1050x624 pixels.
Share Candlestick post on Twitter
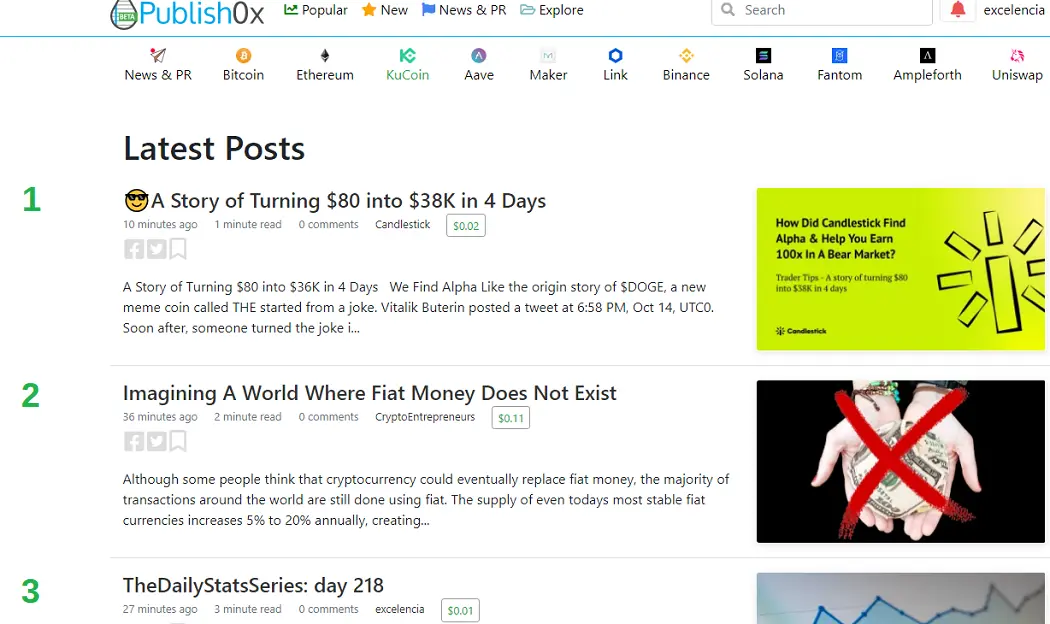156,249
